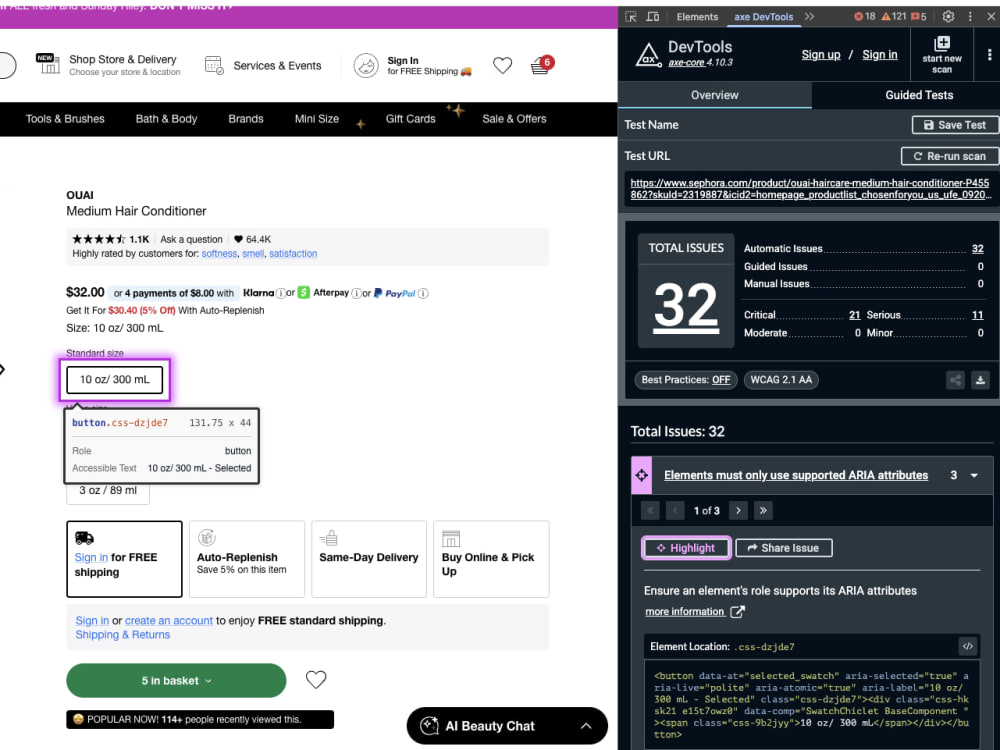Click the share results icon in axe summary
Image resolution: width=1000 pixels, height=750 pixels.
coord(955,380)
